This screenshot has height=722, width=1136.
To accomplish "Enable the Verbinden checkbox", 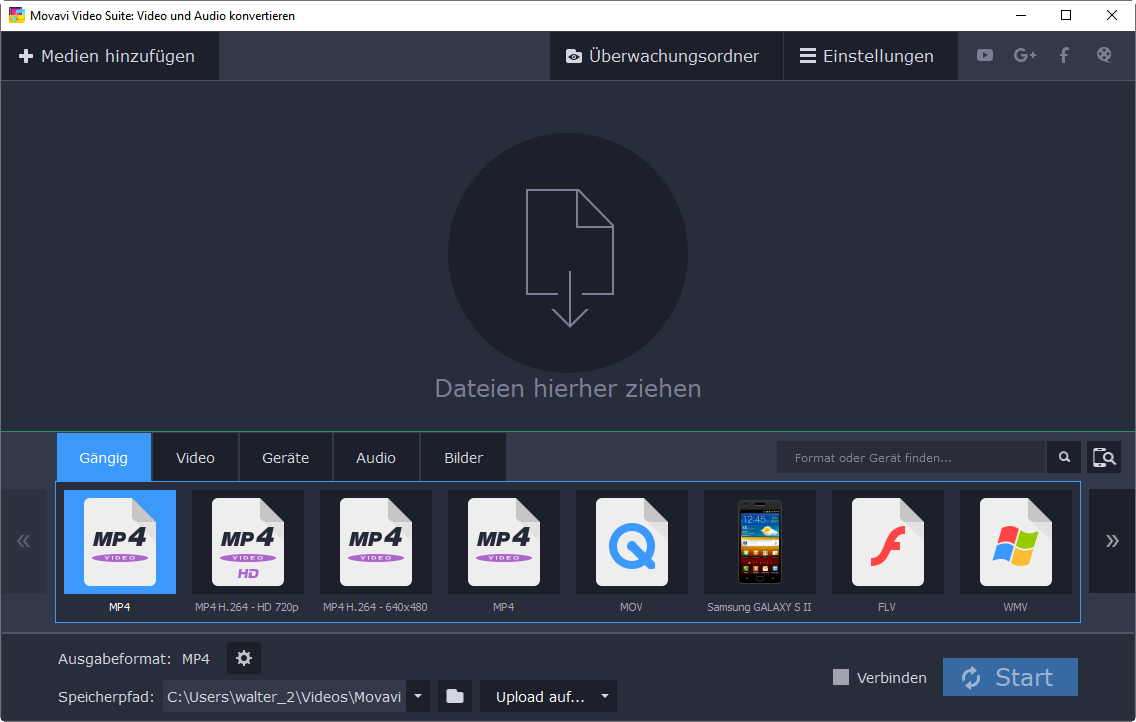I will click(x=841, y=678).
